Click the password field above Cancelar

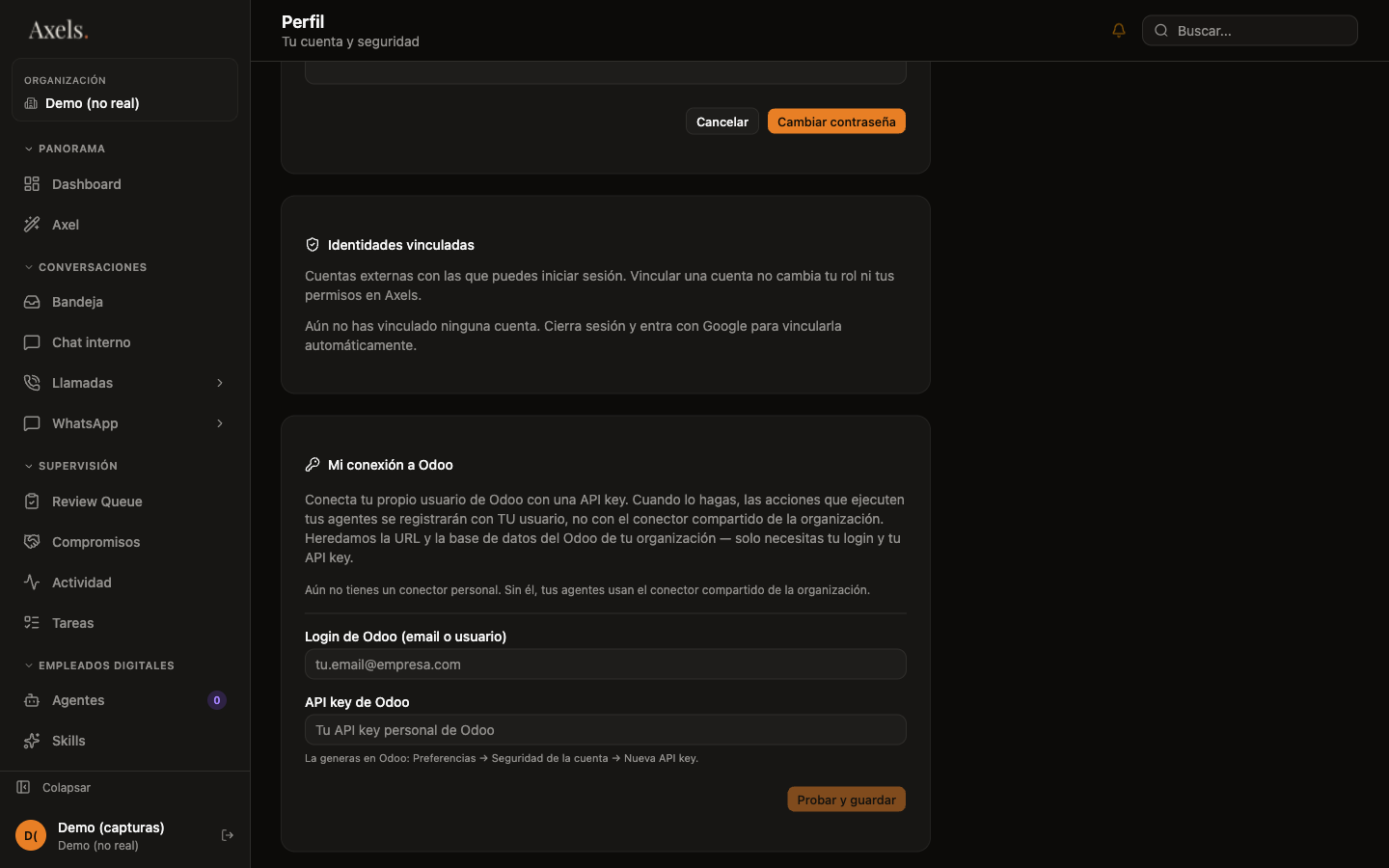[606, 72]
